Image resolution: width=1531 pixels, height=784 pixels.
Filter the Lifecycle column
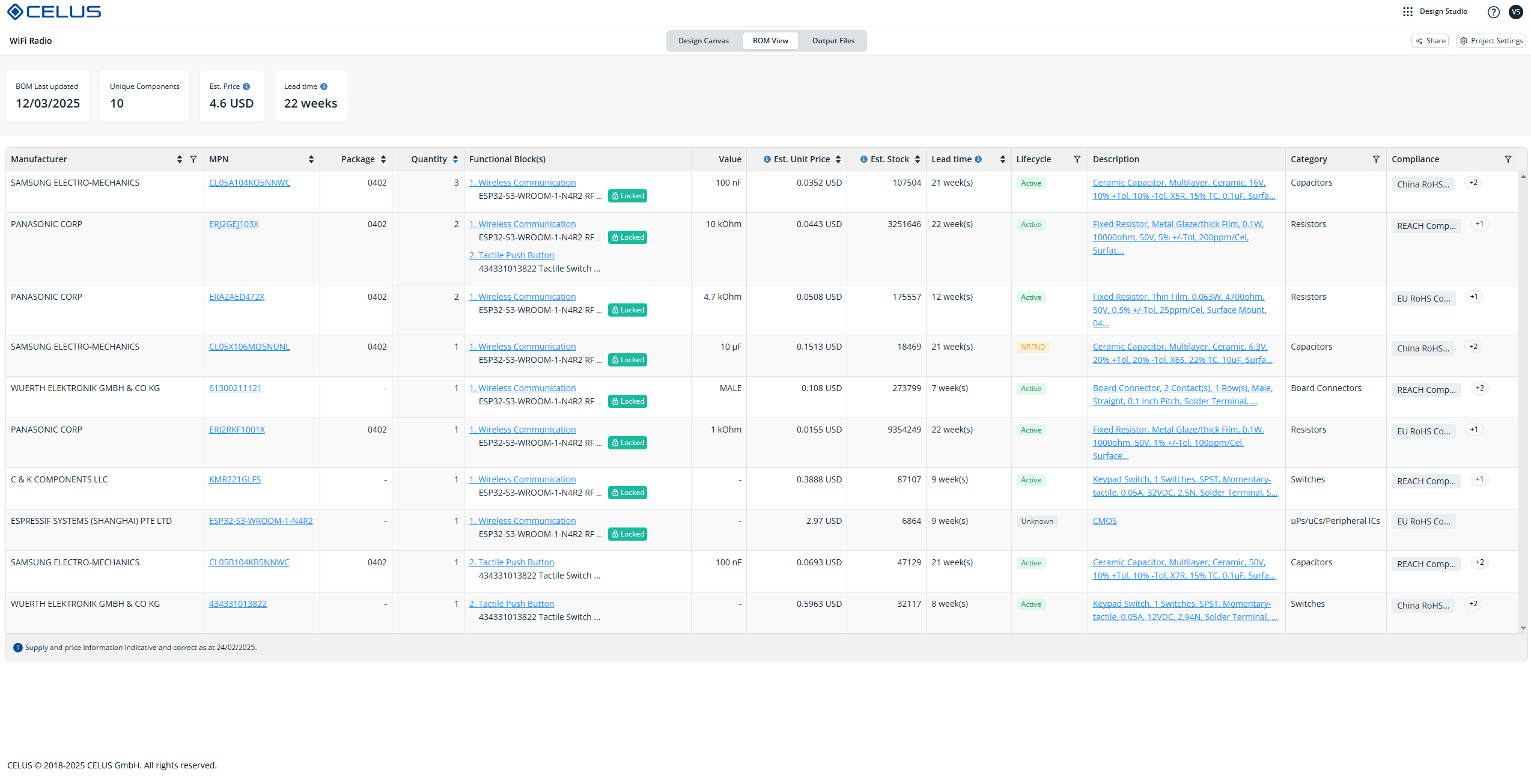coord(1077,159)
